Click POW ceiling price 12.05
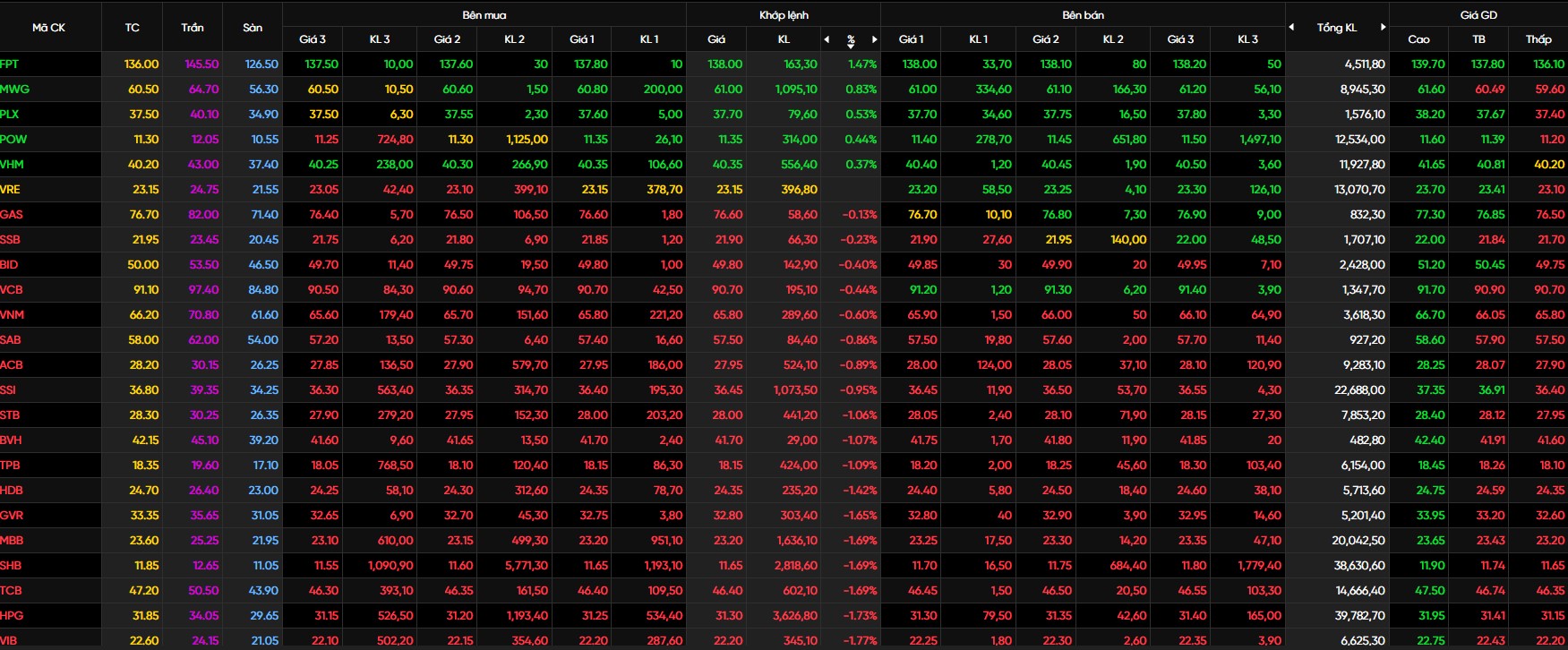The height and width of the screenshot is (650, 1568). (x=205, y=140)
